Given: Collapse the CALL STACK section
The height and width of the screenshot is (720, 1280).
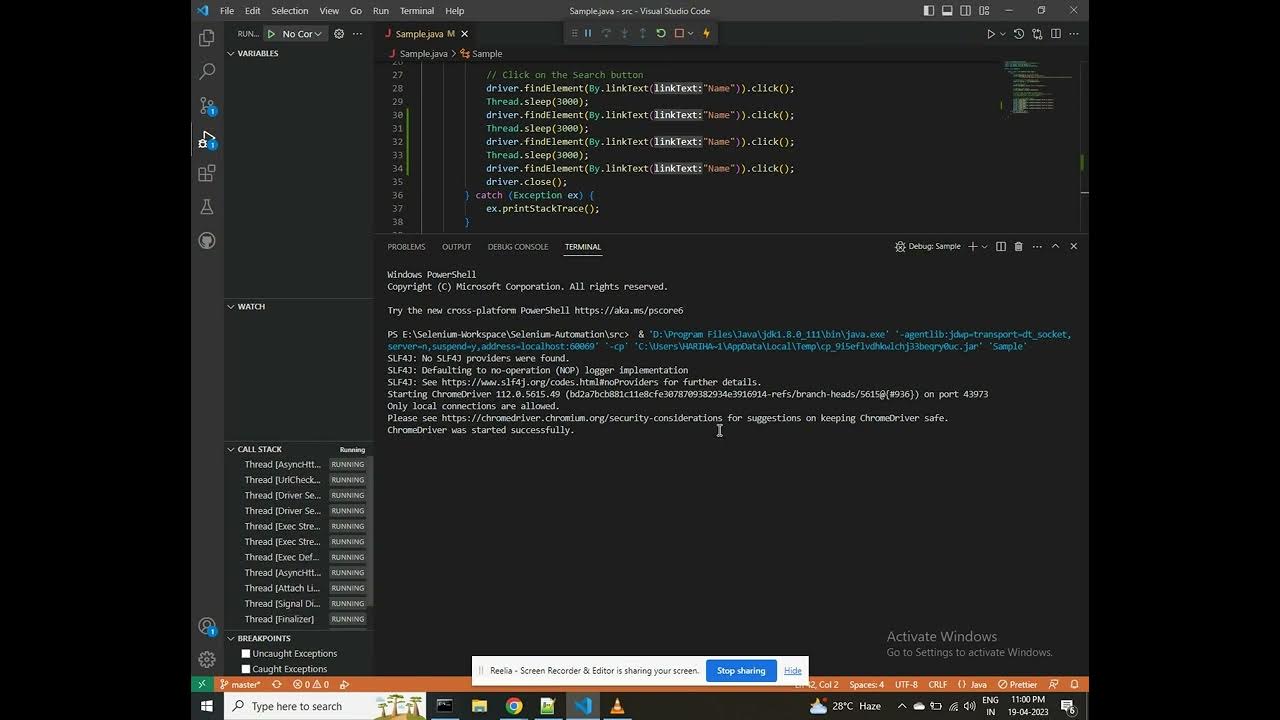Looking at the screenshot, I should 299,449.
